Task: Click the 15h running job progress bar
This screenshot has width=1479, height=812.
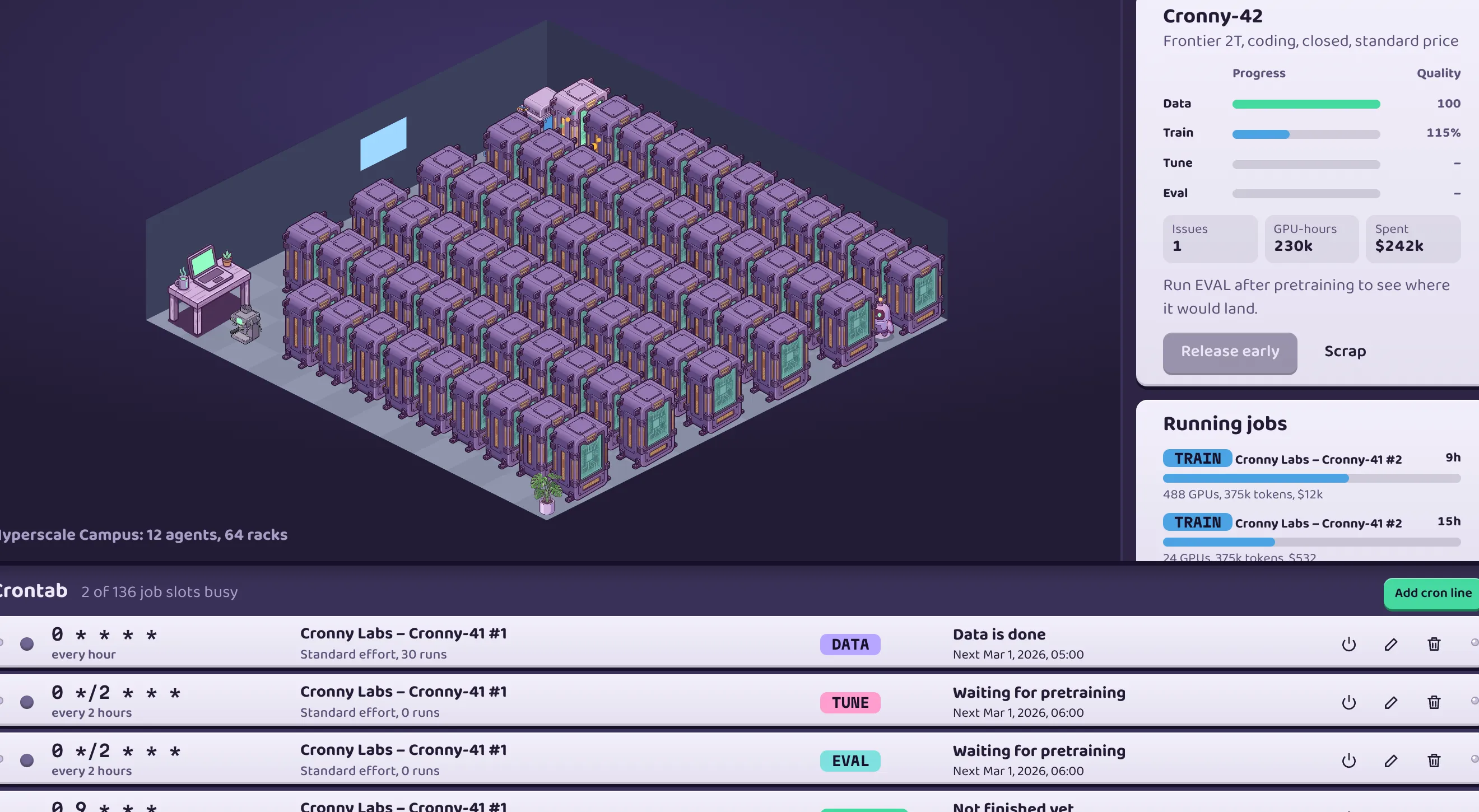Action: point(1311,542)
